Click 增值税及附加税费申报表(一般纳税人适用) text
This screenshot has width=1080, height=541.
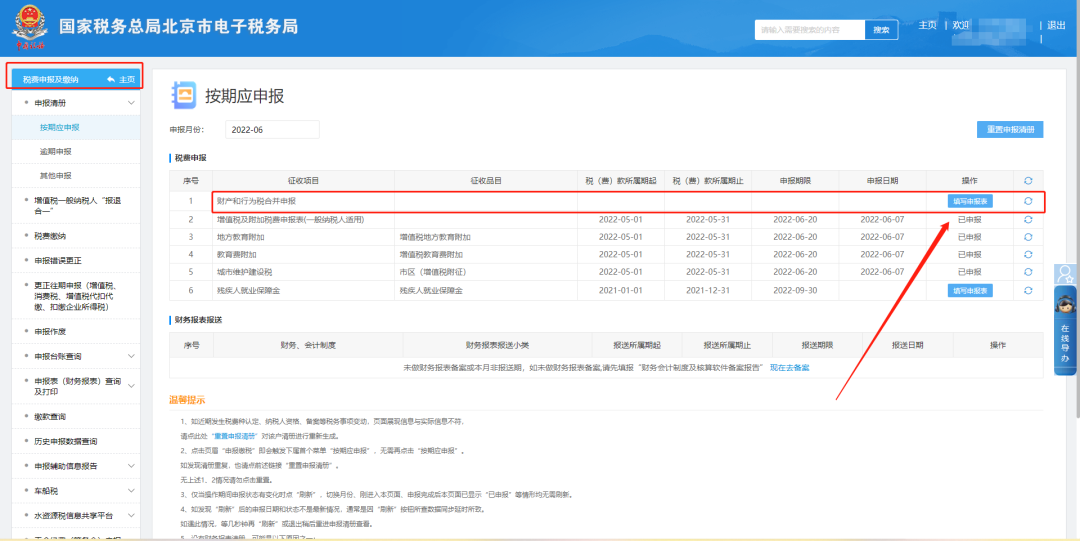pos(290,219)
